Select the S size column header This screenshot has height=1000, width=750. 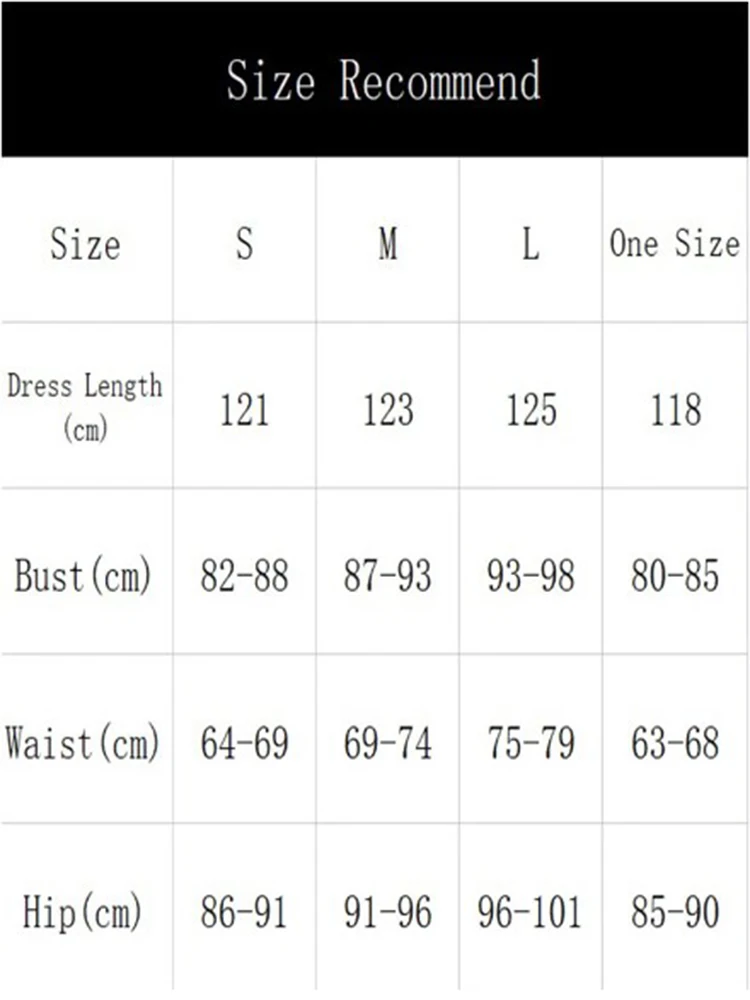[244, 243]
